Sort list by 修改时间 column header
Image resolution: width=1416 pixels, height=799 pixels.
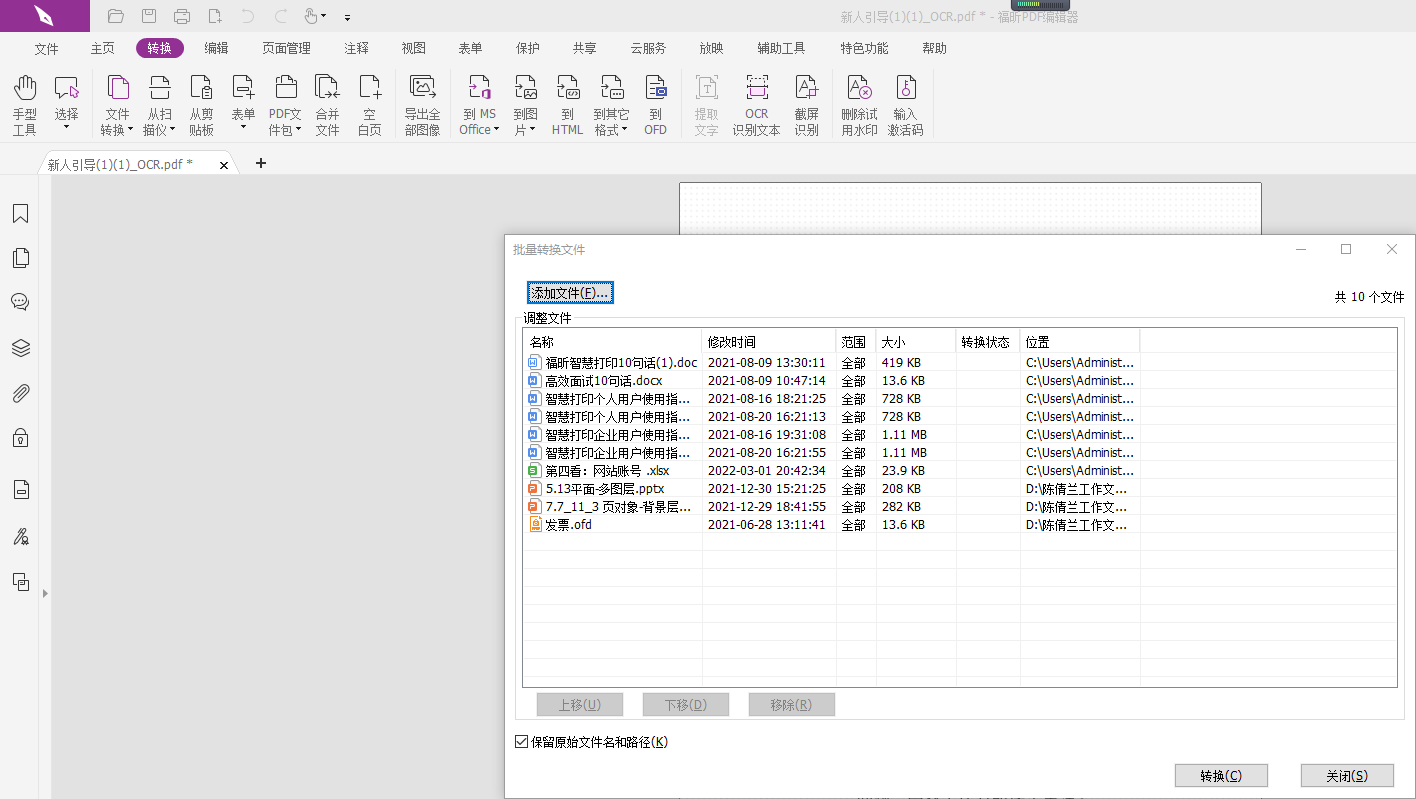(x=768, y=342)
